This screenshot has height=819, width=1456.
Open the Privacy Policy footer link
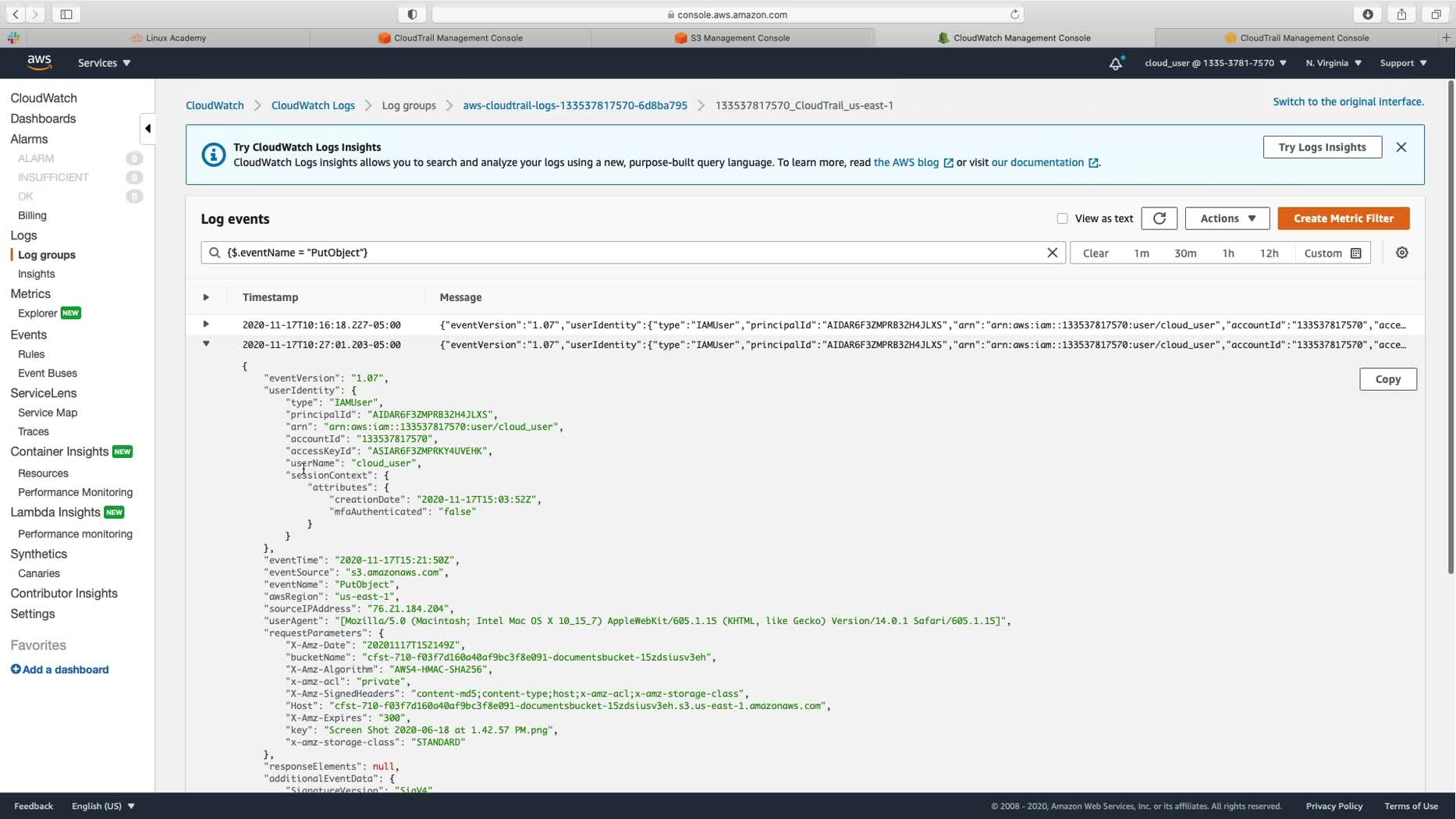point(1334,806)
